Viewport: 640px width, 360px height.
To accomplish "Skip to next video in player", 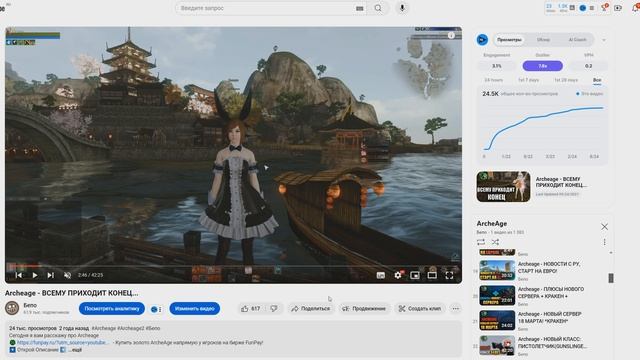I will click(x=51, y=276).
